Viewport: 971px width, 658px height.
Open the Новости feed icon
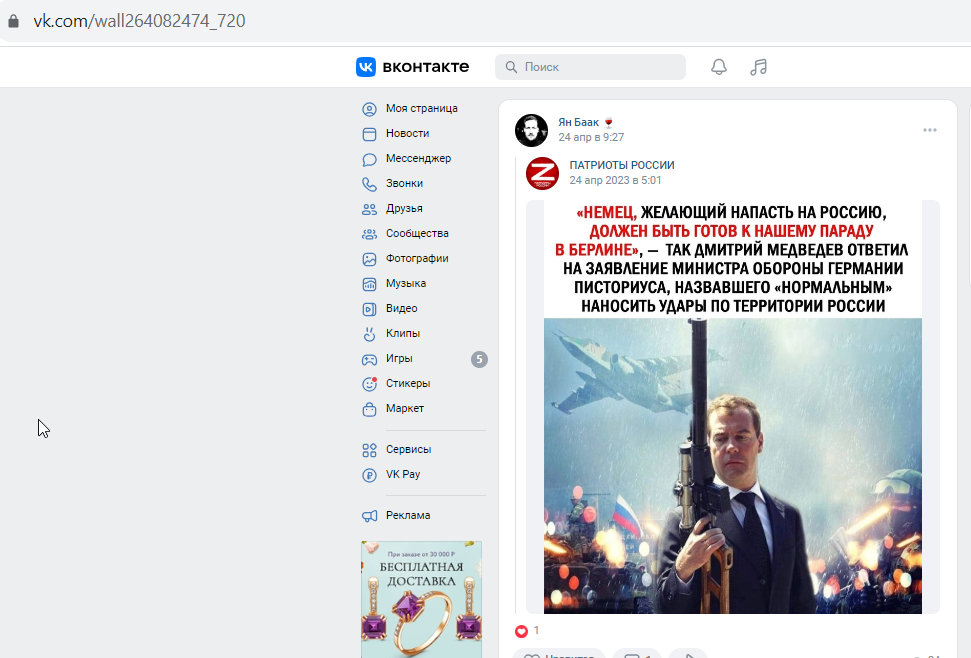coord(369,134)
